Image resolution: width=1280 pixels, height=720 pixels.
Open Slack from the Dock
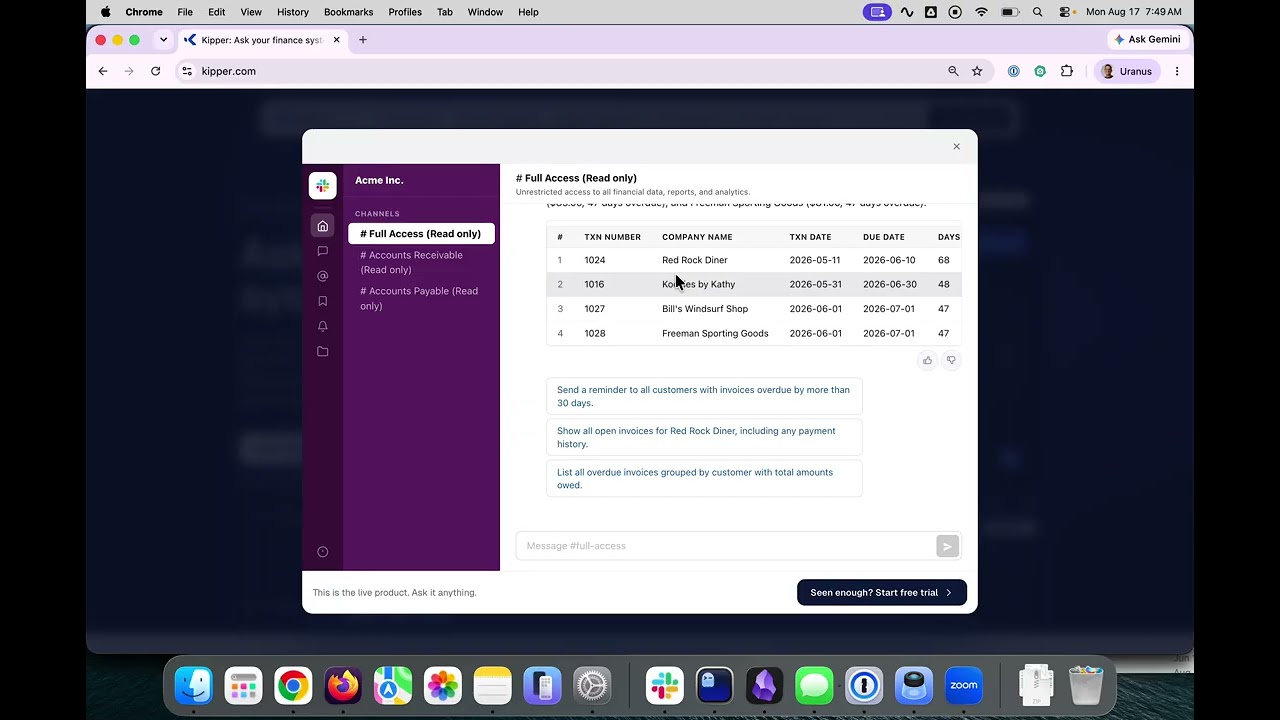pos(665,686)
